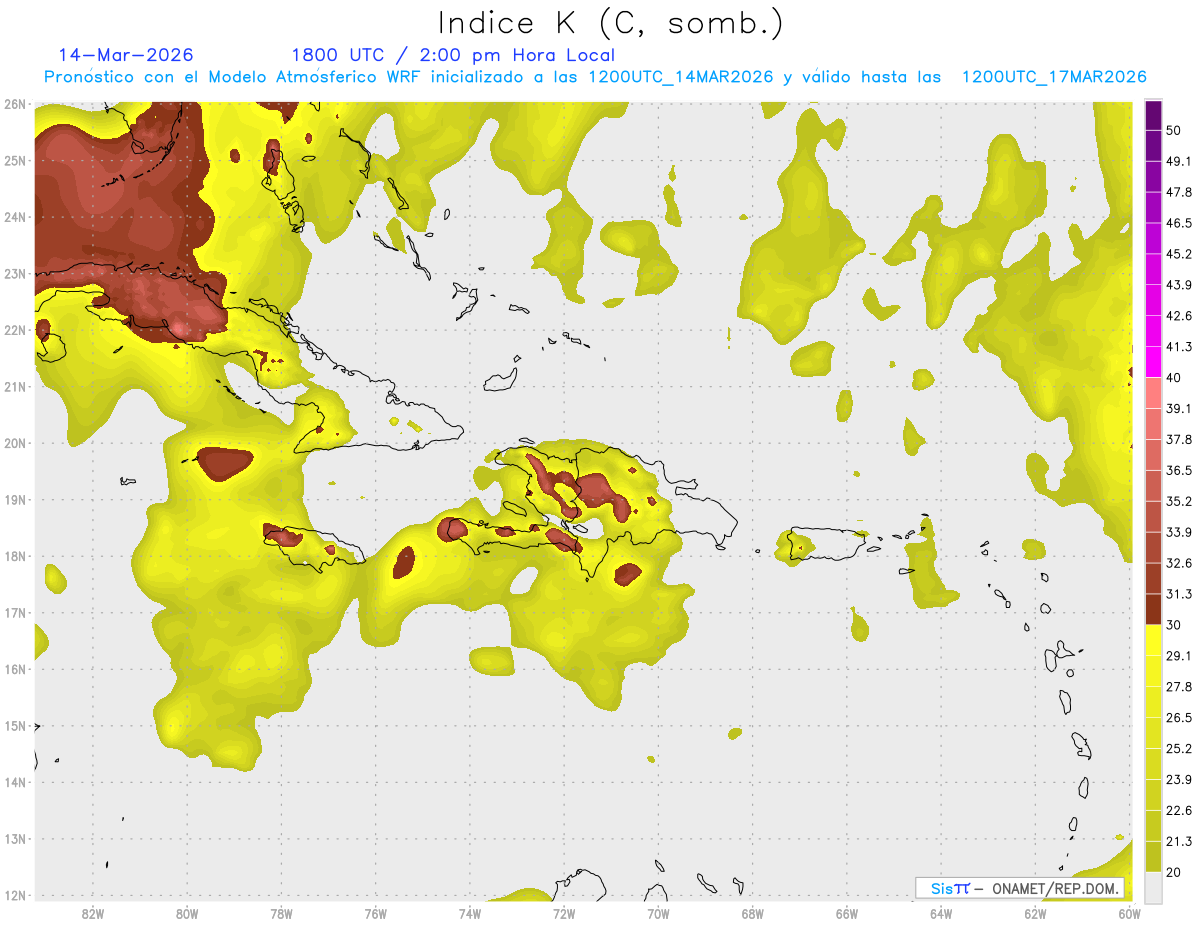Click the colorbar label "29.1"
This screenshot has width=1200, height=927.
click(1179, 656)
